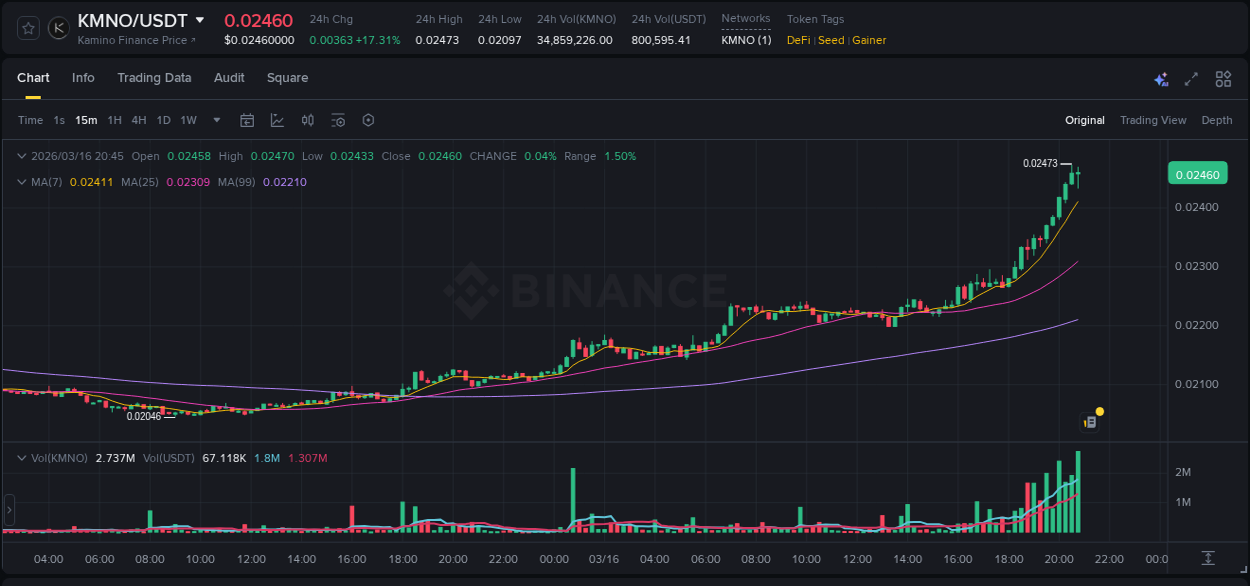Collapse the Vol(KMNO) volume panel
Screen dimensions: 1250x586
[x=21, y=455]
